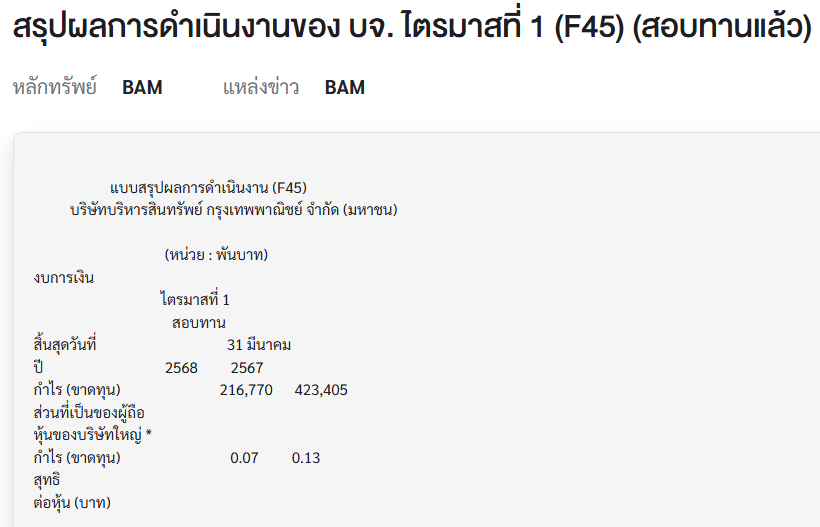Click the BAM value beside แหล่งข่าว
The width and height of the screenshot is (820, 527).
click(x=345, y=87)
